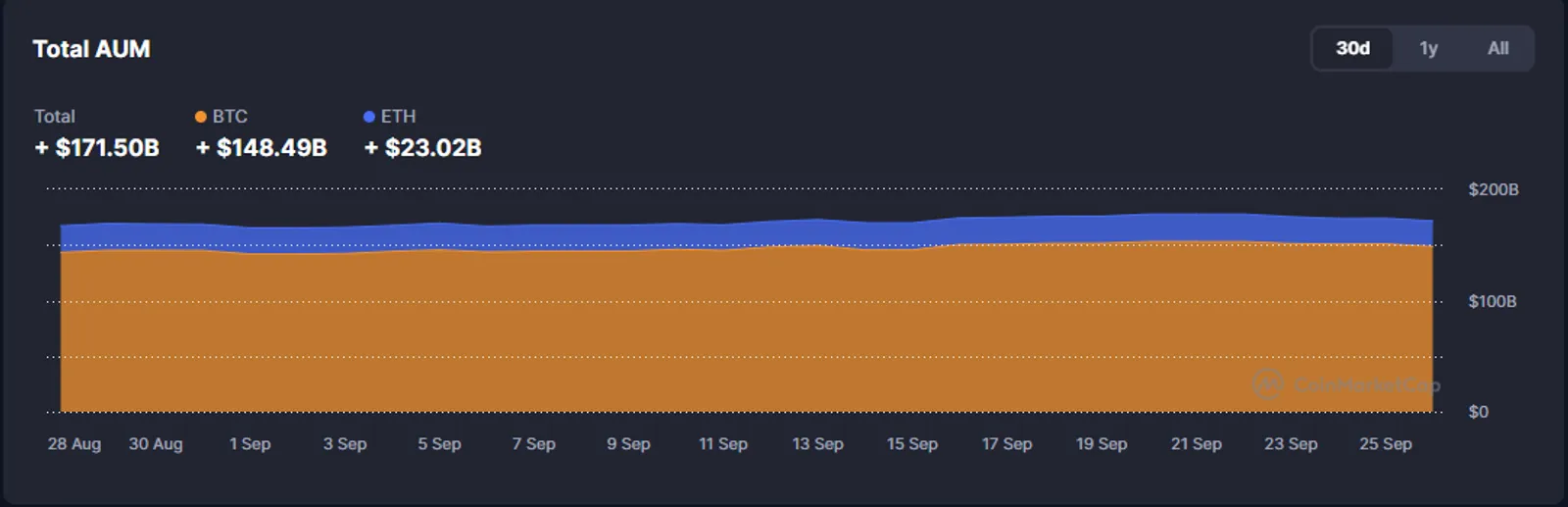The height and width of the screenshot is (507, 1568).
Task: Click the 15 Sep date label
Action: pos(912,444)
